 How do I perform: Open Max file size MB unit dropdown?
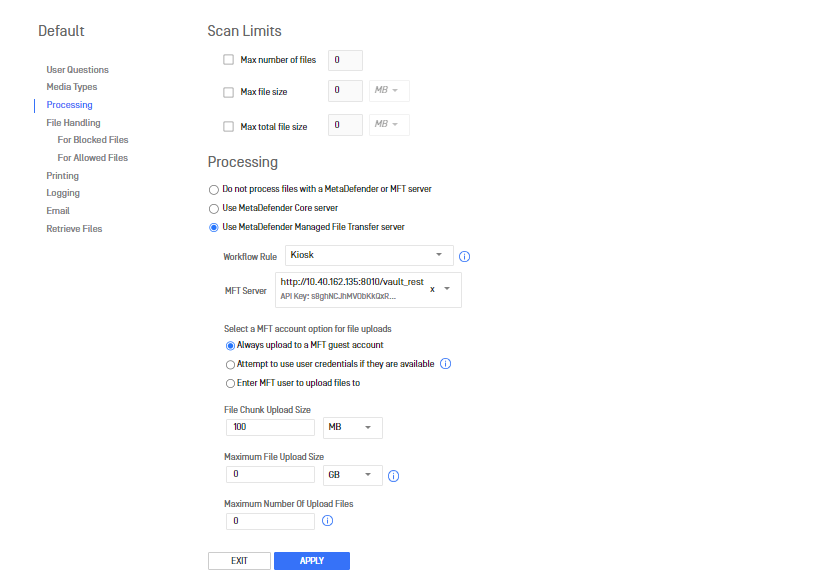(x=389, y=91)
